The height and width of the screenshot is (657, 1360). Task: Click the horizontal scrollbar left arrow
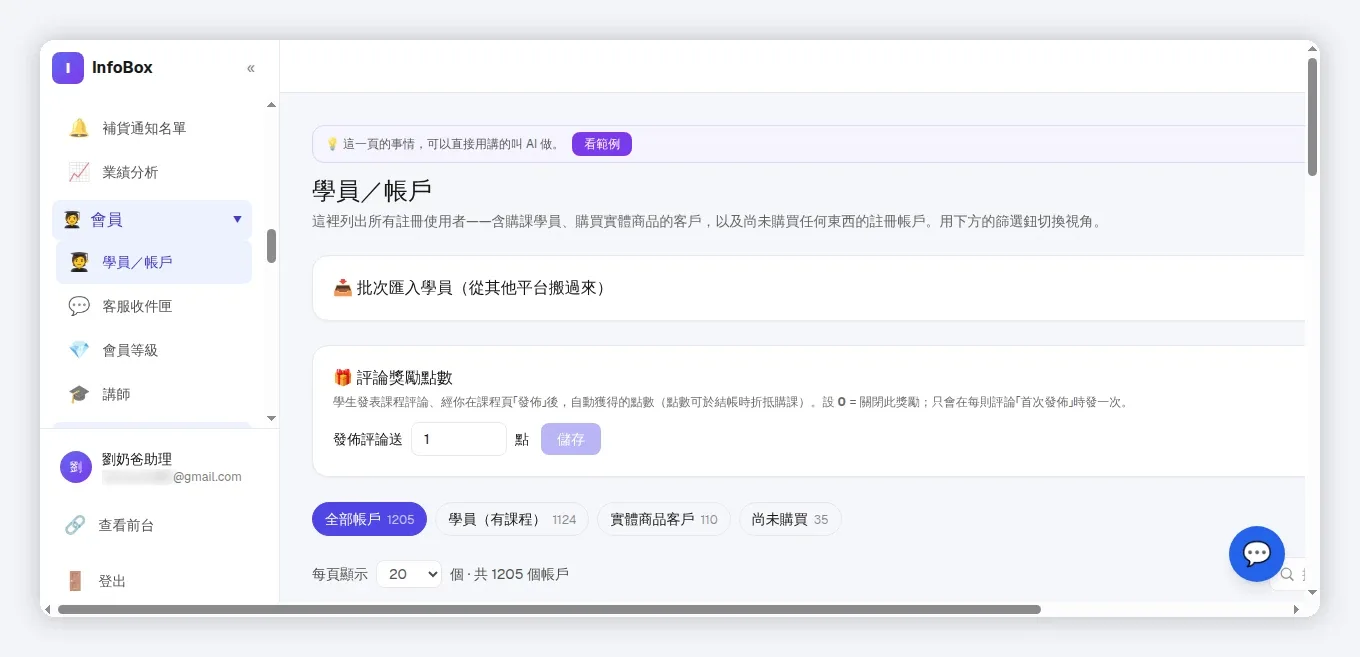[47, 609]
